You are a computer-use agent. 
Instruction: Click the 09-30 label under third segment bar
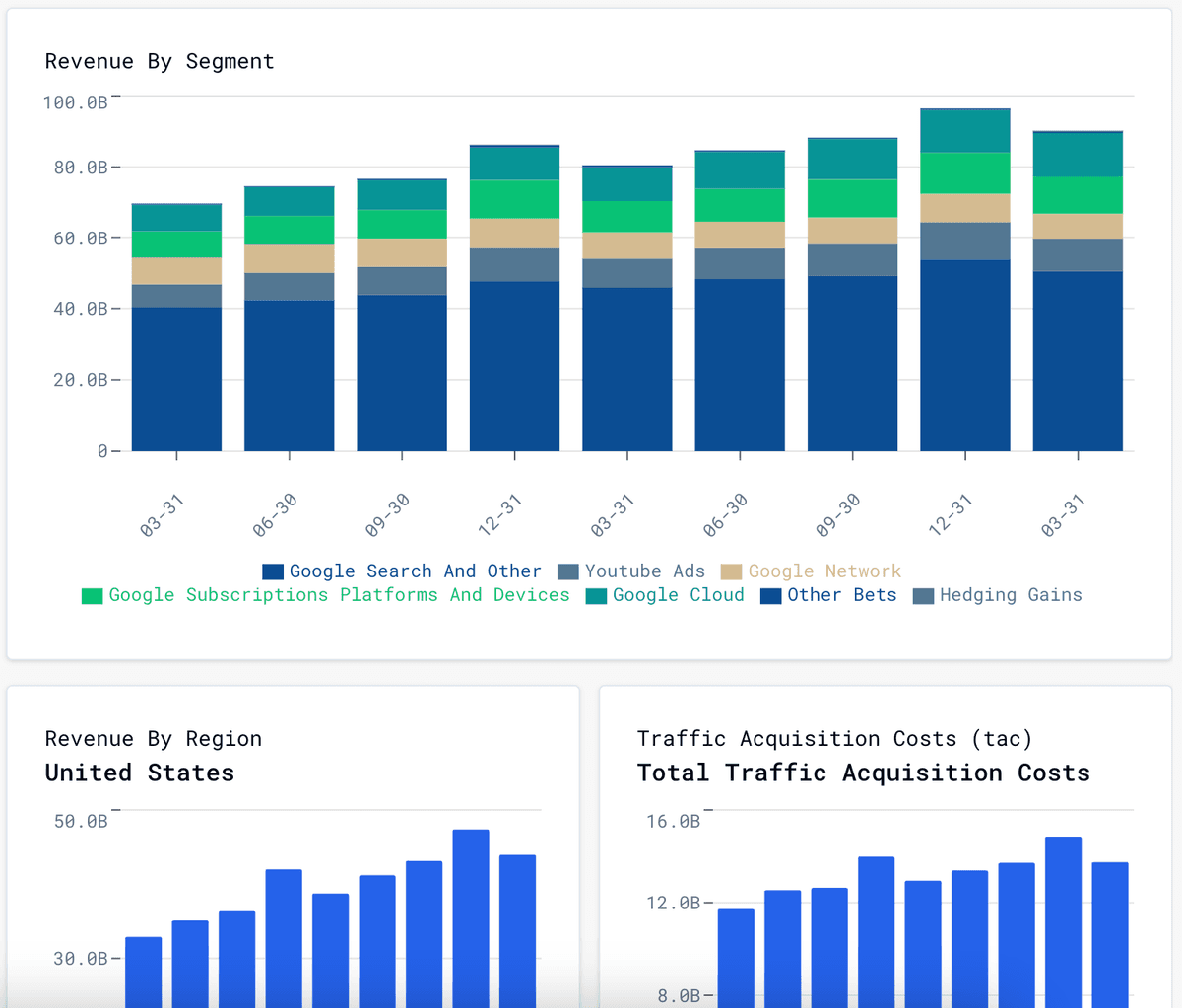pyautogui.click(x=387, y=514)
